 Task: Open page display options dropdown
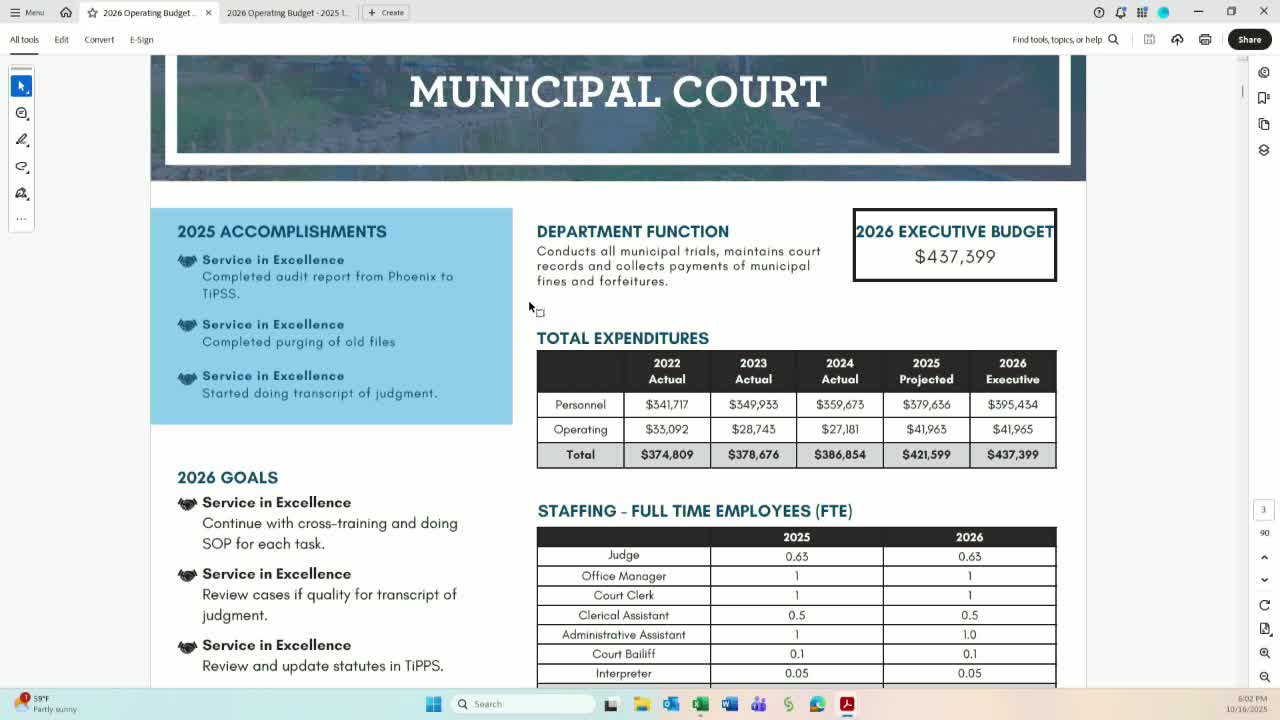tap(1264, 629)
